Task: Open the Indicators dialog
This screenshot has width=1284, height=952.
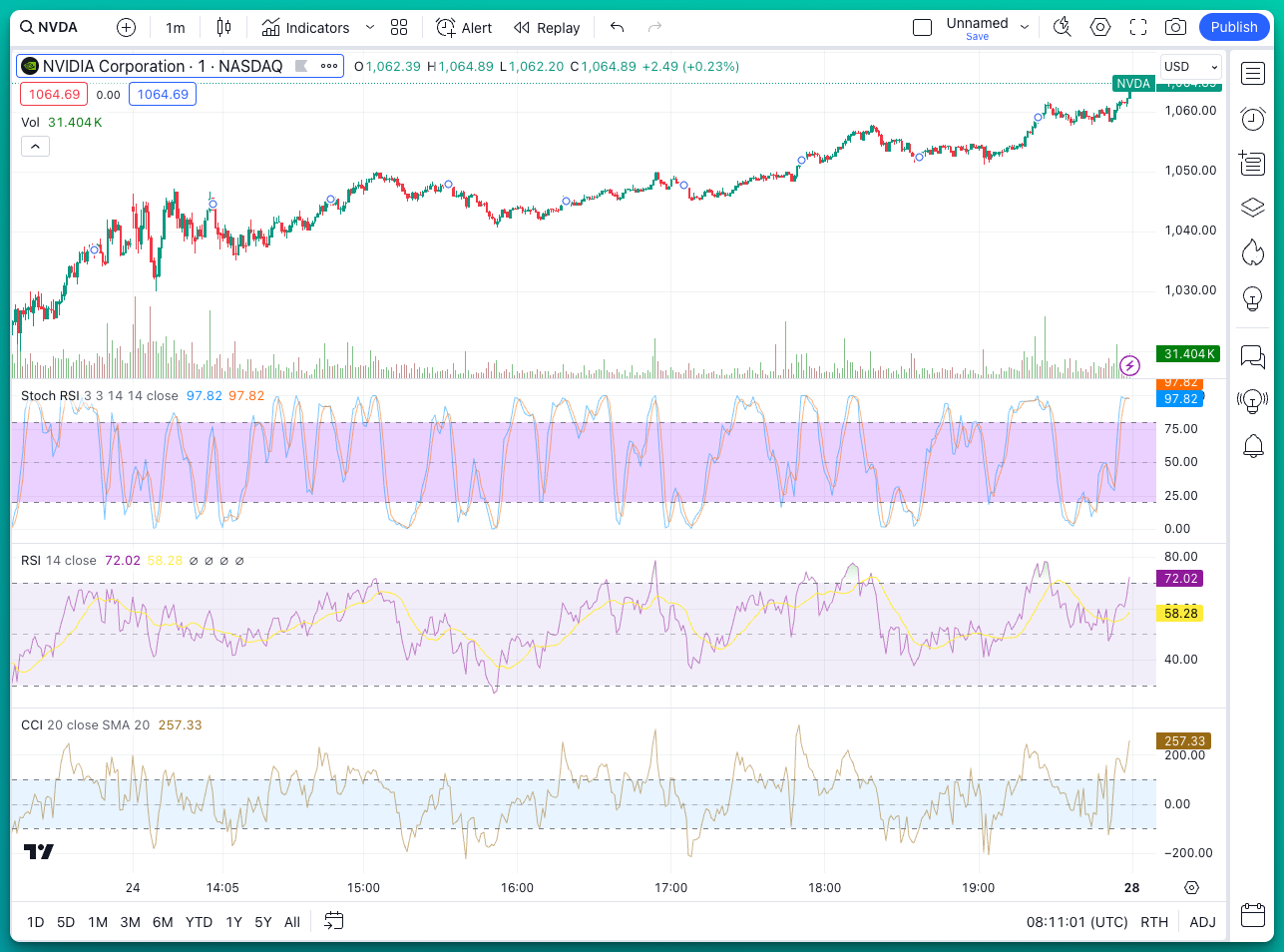Action: pyautogui.click(x=305, y=27)
